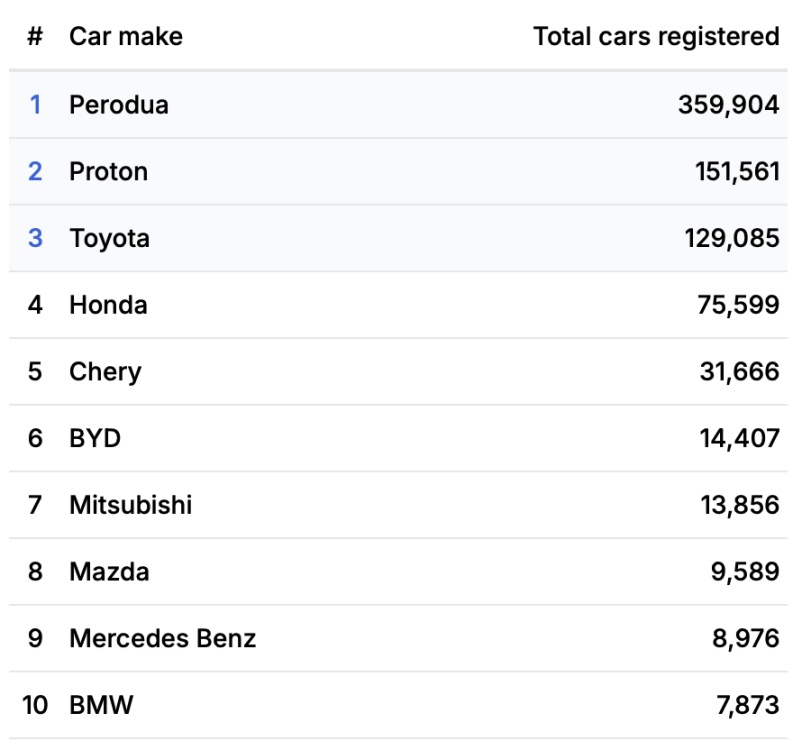Select the Perodua car make name
The width and height of the screenshot is (802, 750).
[x=118, y=105]
